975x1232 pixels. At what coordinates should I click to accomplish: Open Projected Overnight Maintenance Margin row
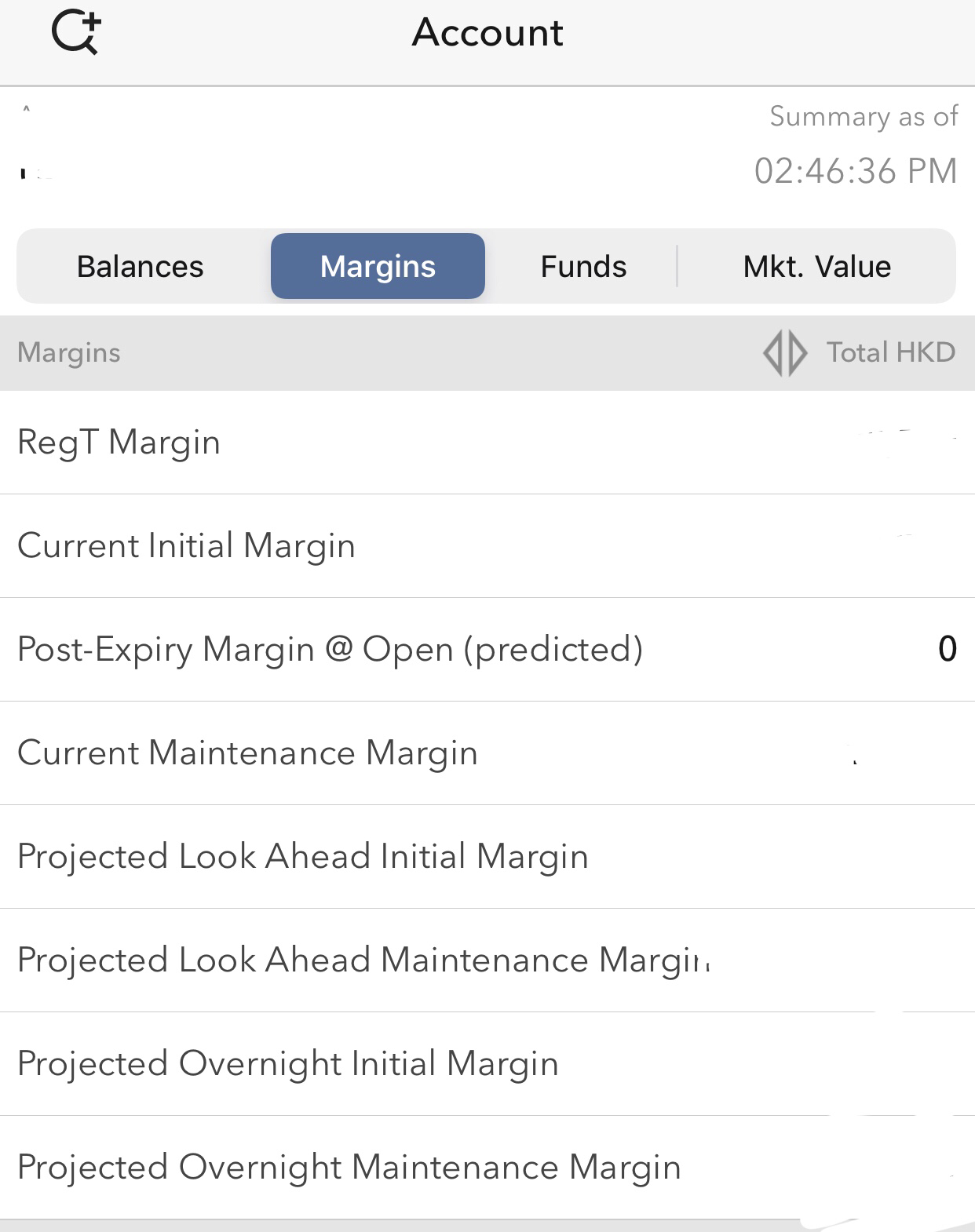click(487, 1168)
